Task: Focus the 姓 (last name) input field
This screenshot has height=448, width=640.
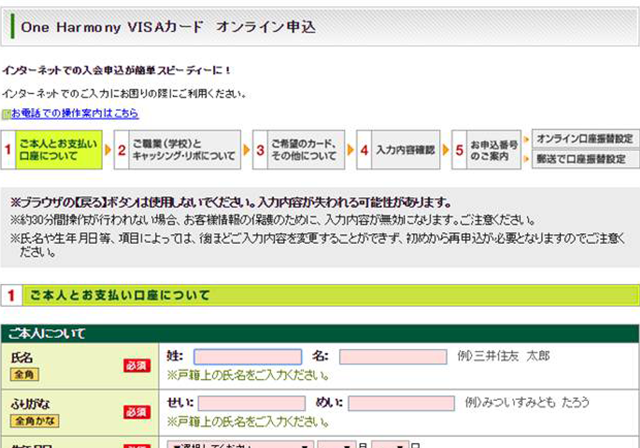Action: (247, 357)
